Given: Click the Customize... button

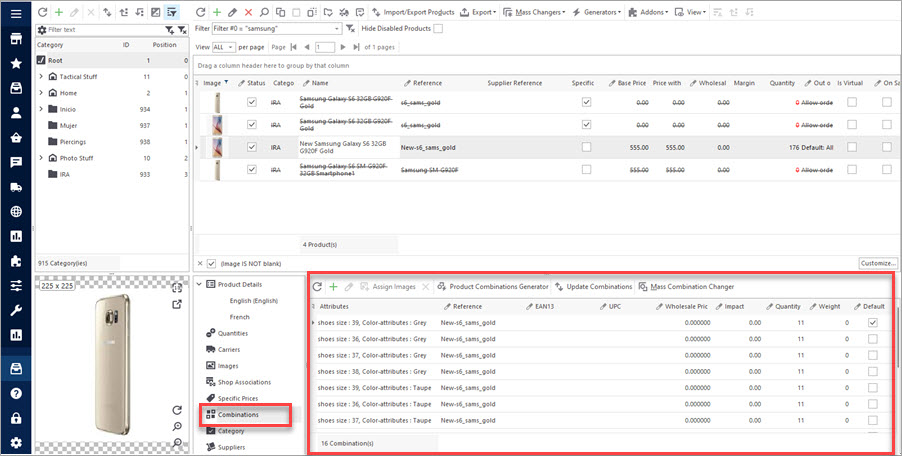Looking at the screenshot, I should pos(878,263).
